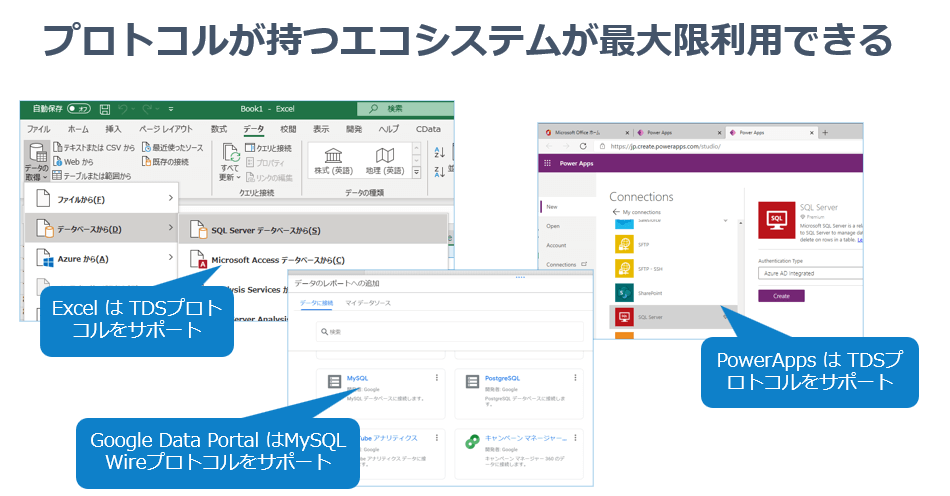Image resolution: width=950 pixels, height=496 pixels.
Task: Select the 株式 (英語) data type
Action: [x=333, y=161]
